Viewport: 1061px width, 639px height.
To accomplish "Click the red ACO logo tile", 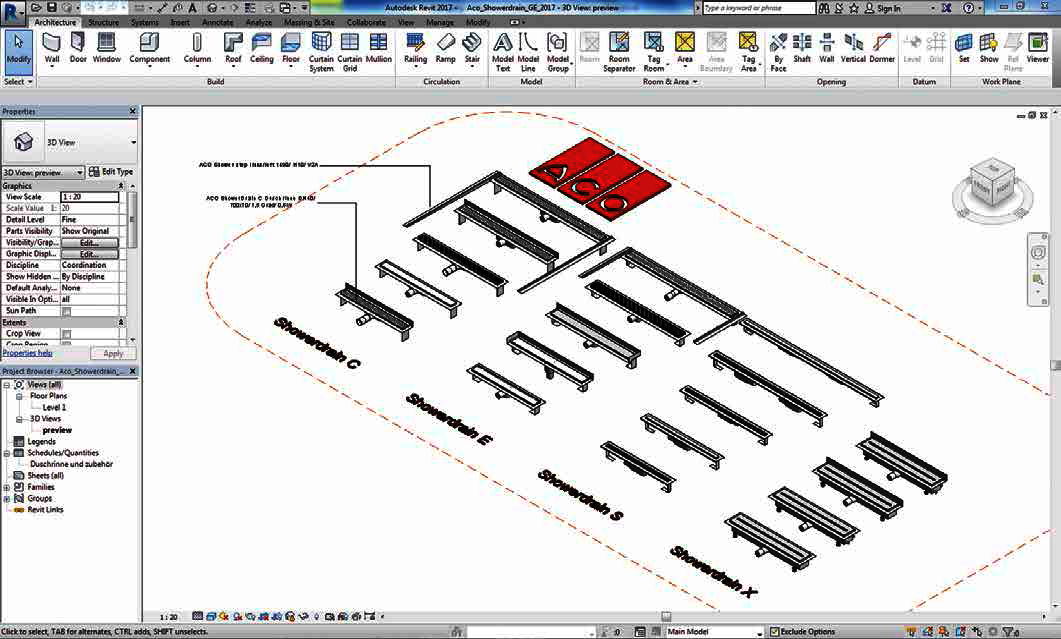I will point(600,179).
